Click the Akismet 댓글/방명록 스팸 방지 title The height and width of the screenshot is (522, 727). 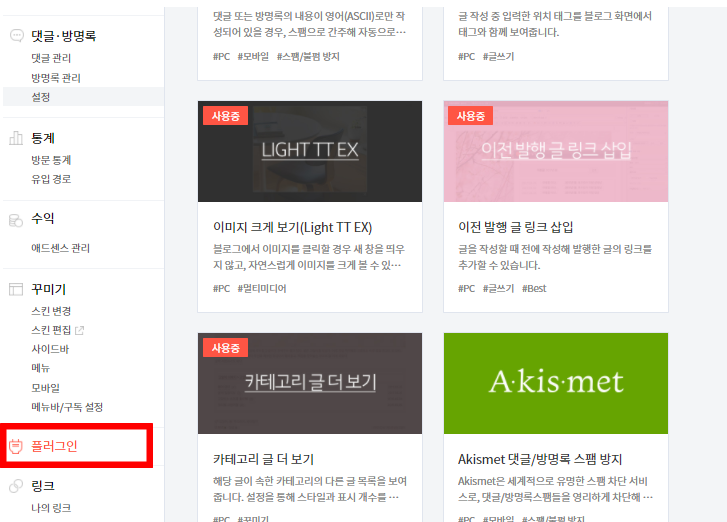[540, 459]
